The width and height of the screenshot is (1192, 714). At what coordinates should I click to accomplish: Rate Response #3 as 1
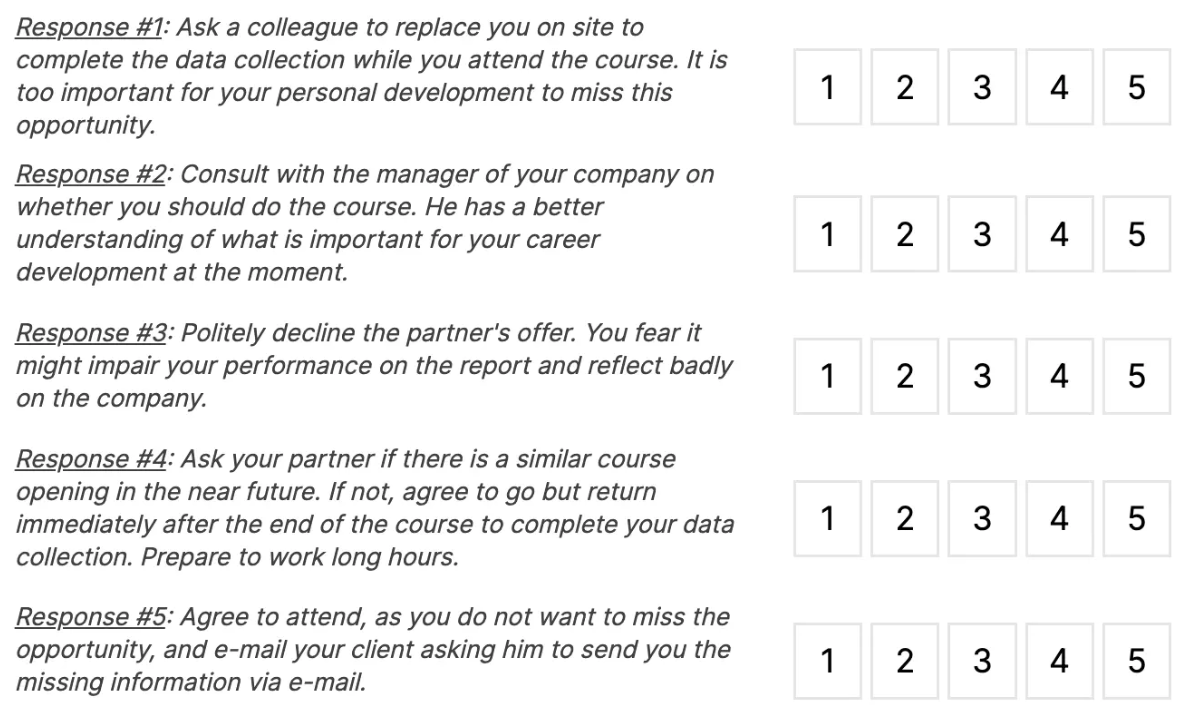tap(827, 377)
